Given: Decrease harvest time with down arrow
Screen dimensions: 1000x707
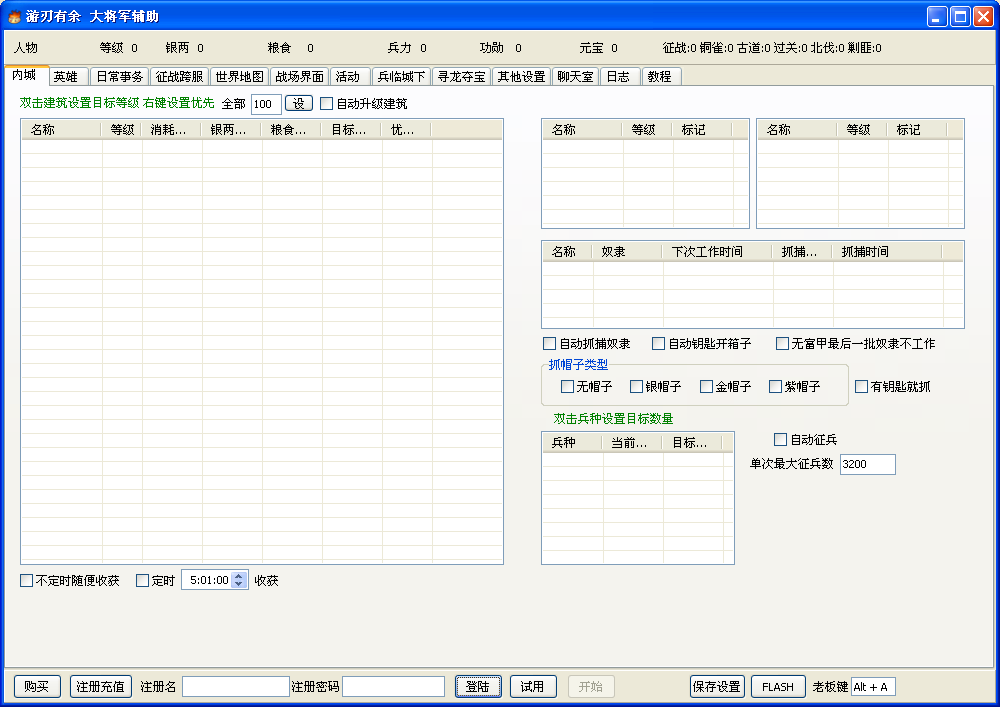Looking at the screenshot, I should pyautogui.click(x=239, y=584).
